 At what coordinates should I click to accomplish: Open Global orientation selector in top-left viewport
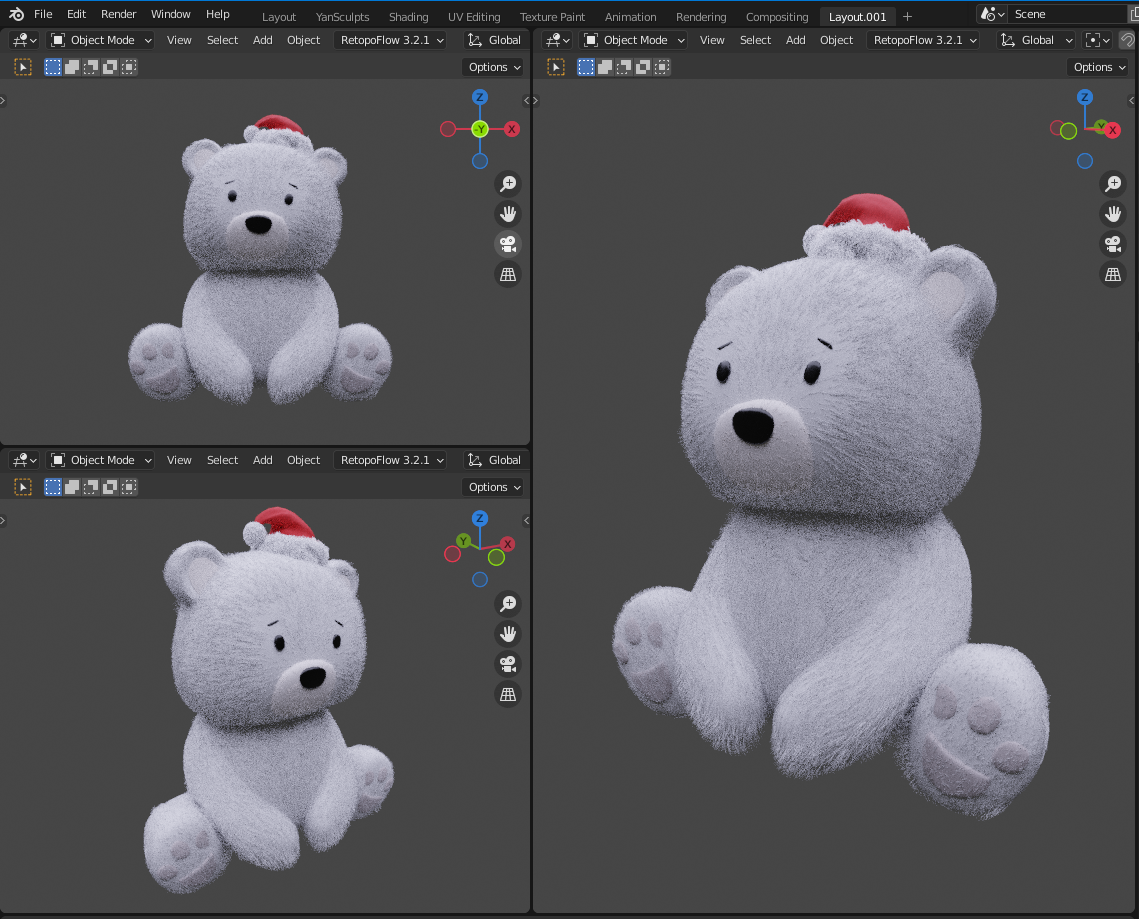point(494,40)
